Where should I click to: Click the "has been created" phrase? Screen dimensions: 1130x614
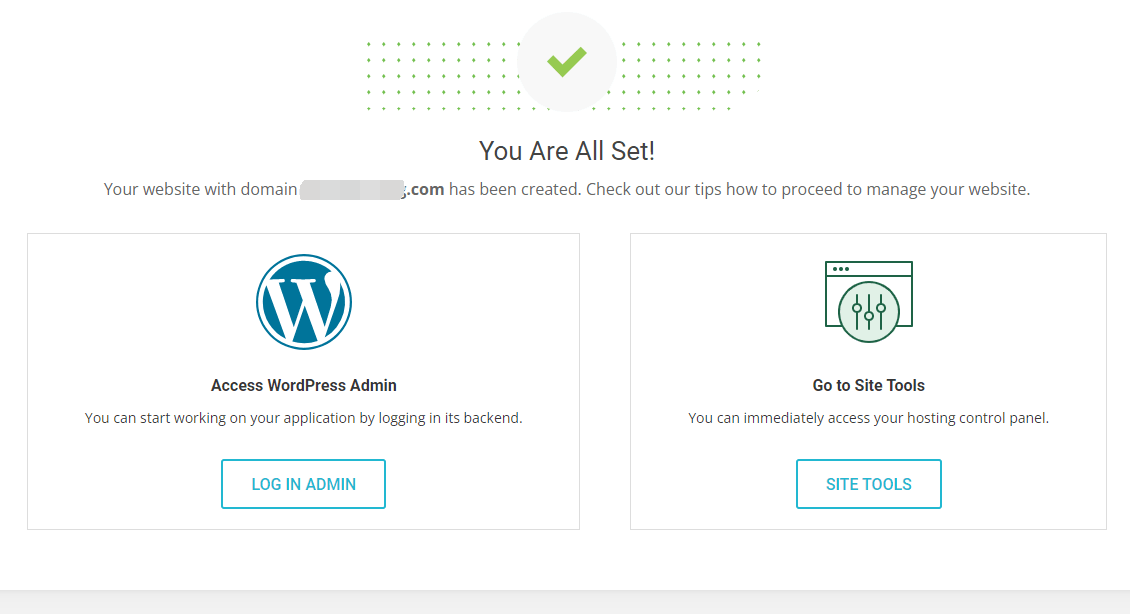[x=514, y=189]
